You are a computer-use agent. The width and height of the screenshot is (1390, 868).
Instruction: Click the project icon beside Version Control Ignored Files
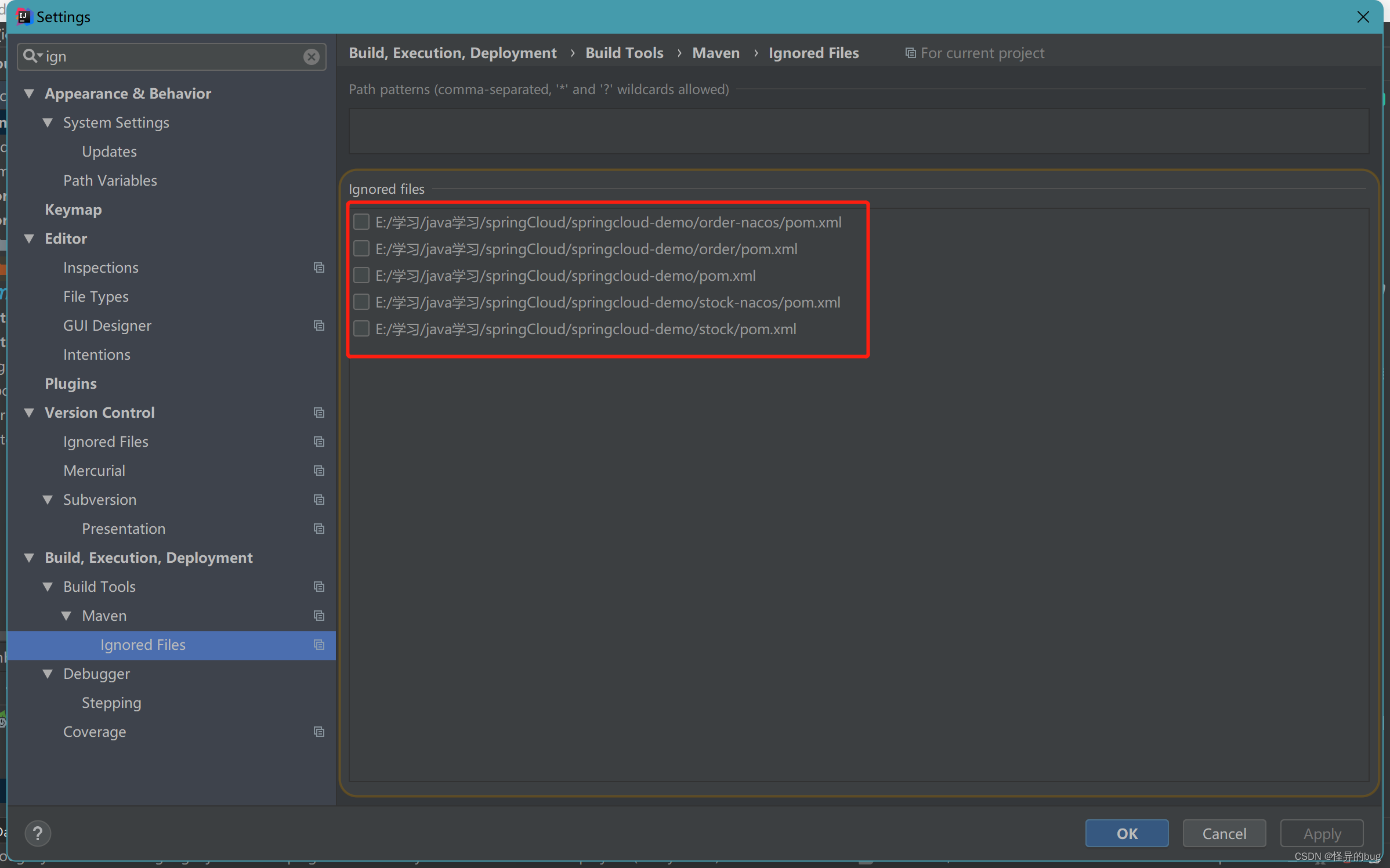pyautogui.click(x=318, y=442)
